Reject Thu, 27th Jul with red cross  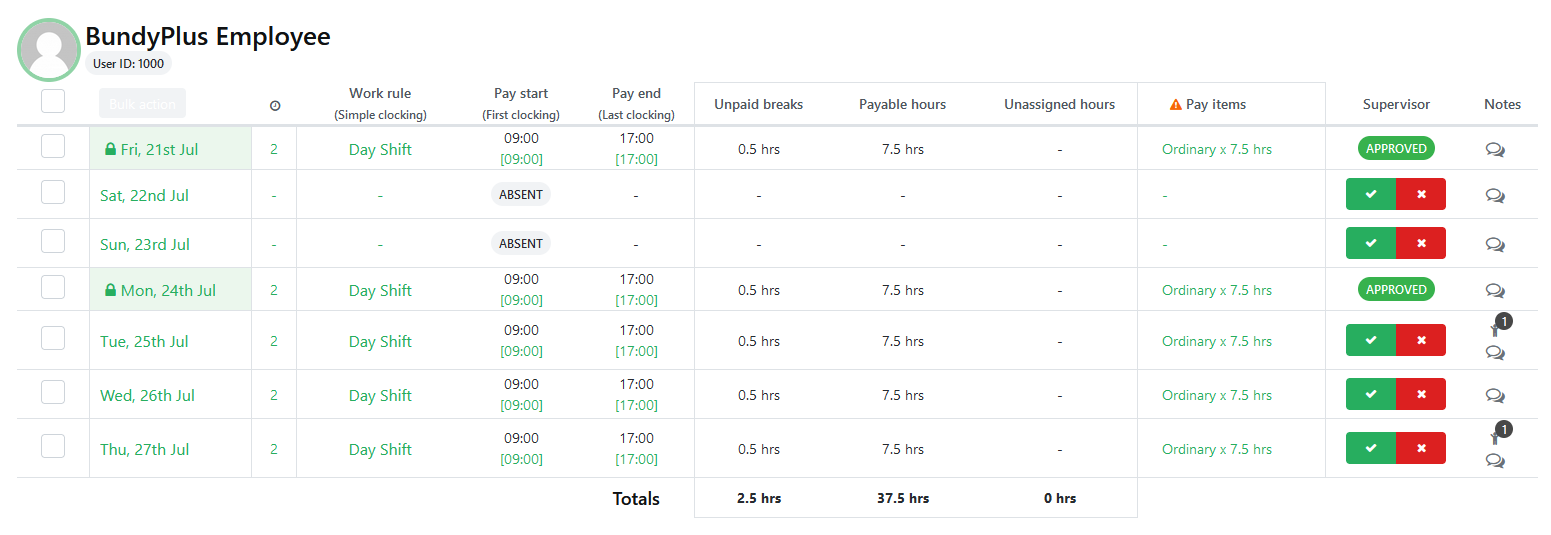point(1421,449)
